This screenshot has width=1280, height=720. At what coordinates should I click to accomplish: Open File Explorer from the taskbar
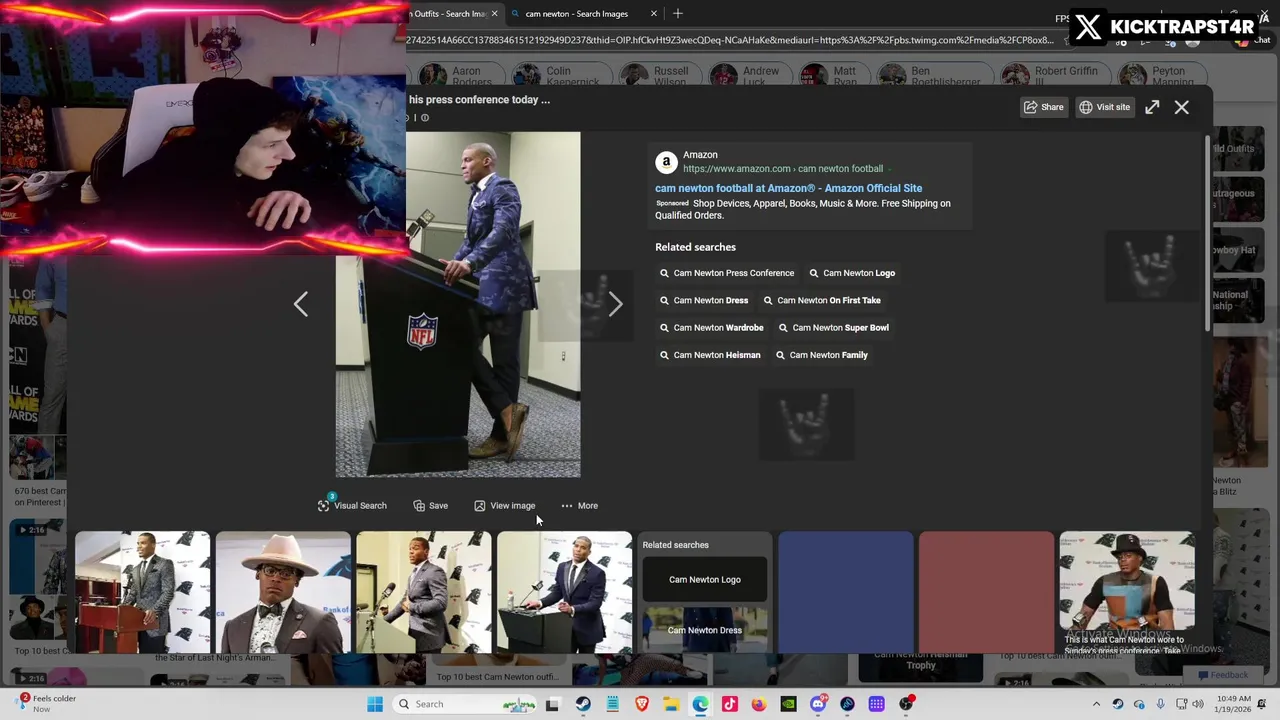[671, 704]
